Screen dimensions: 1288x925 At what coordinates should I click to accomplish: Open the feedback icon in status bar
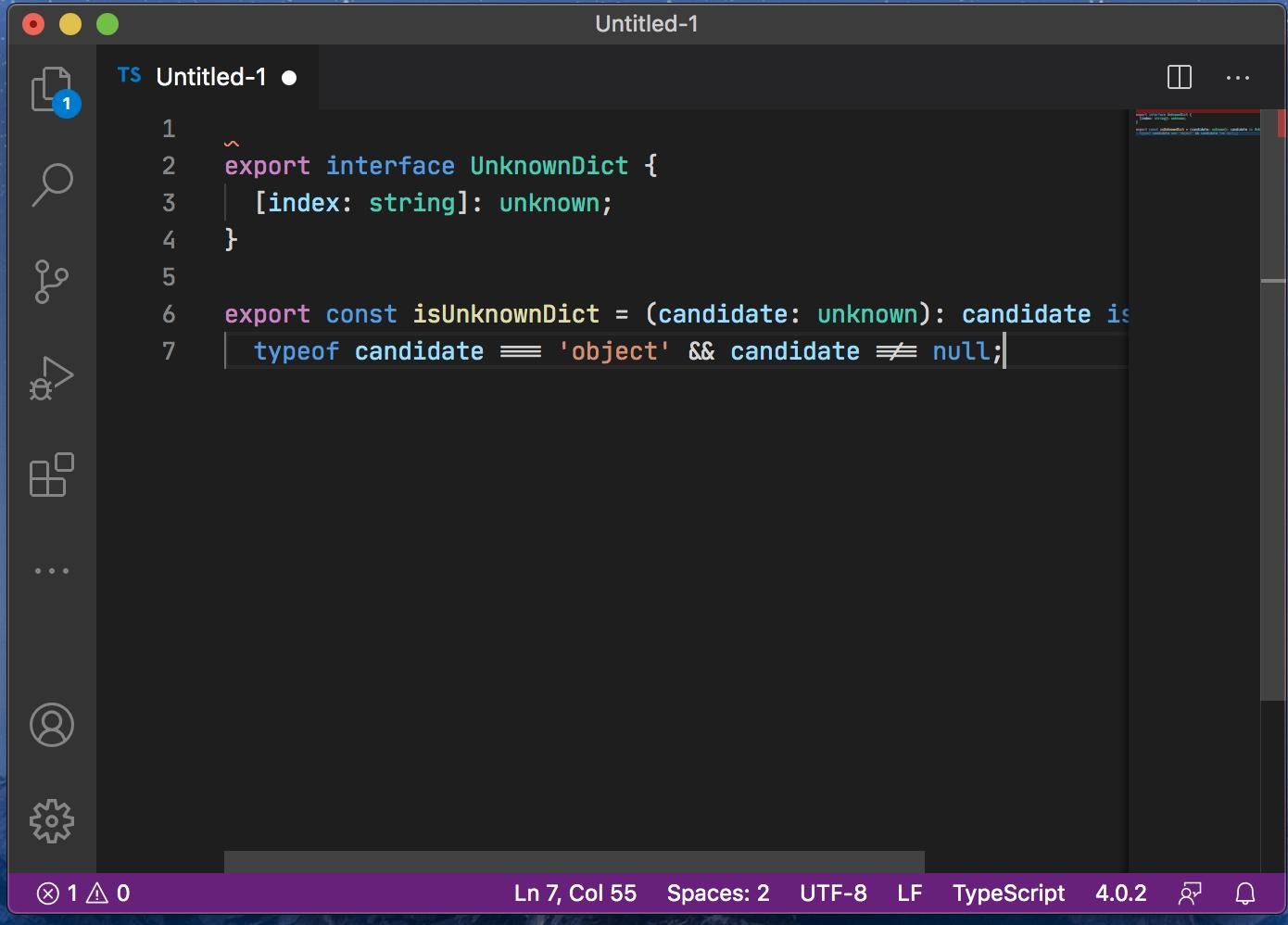[1190, 893]
